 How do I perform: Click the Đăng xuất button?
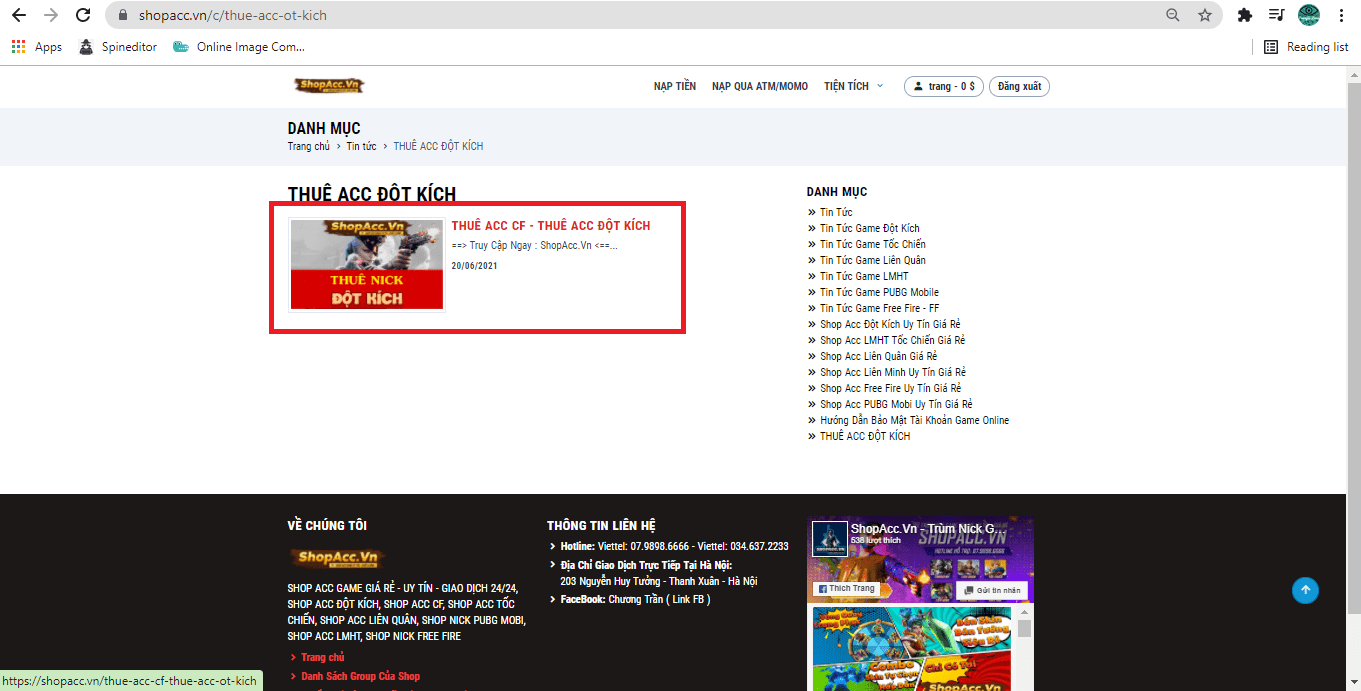[1019, 86]
